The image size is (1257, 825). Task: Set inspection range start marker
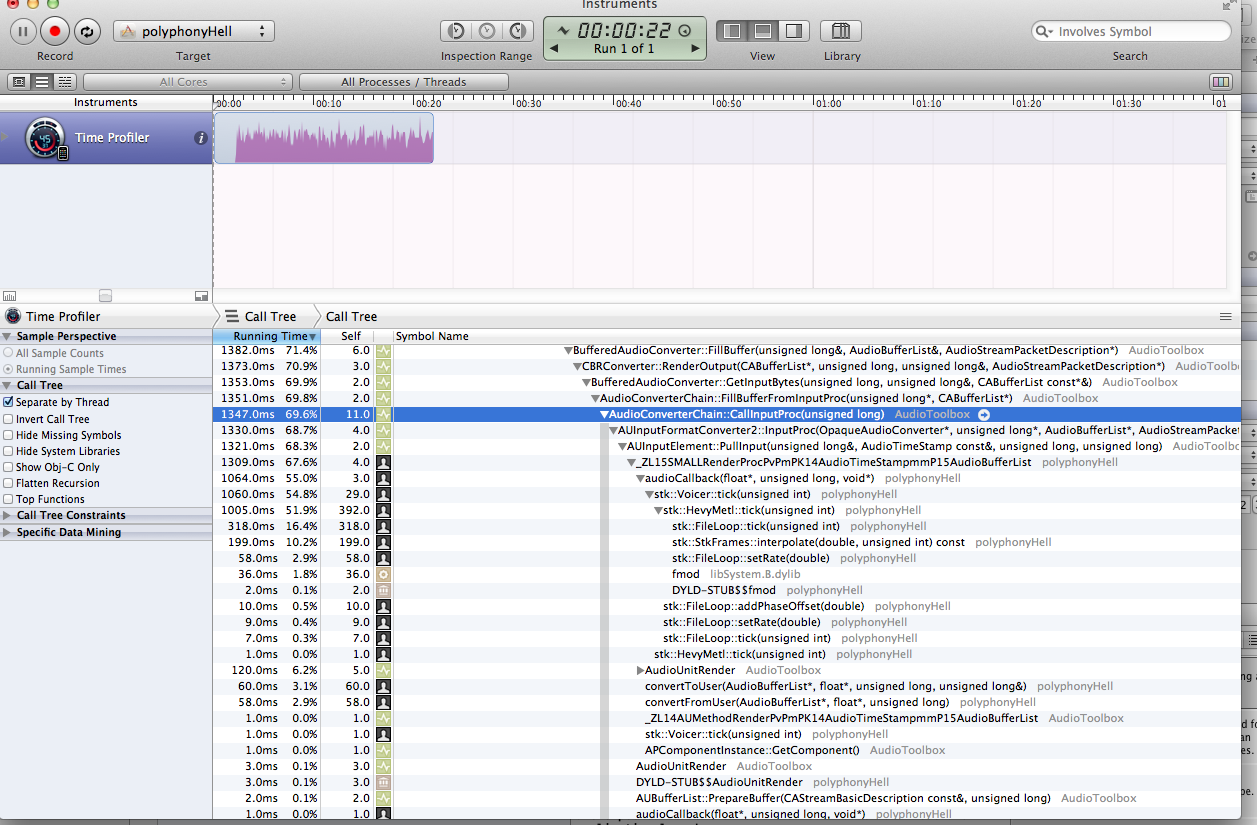456,31
